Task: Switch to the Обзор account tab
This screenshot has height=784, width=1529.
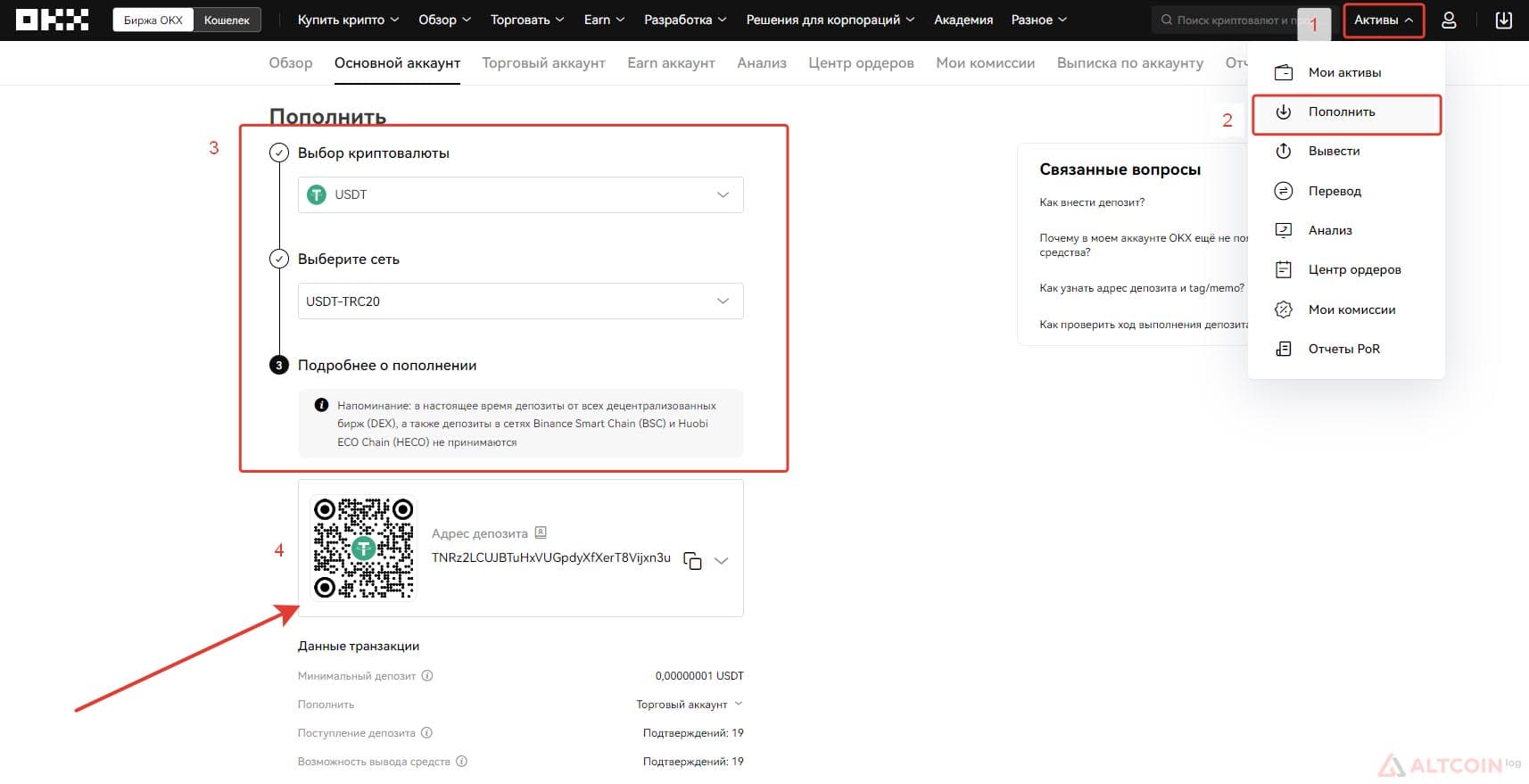Action: pyautogui.click(x=291, y=62)
